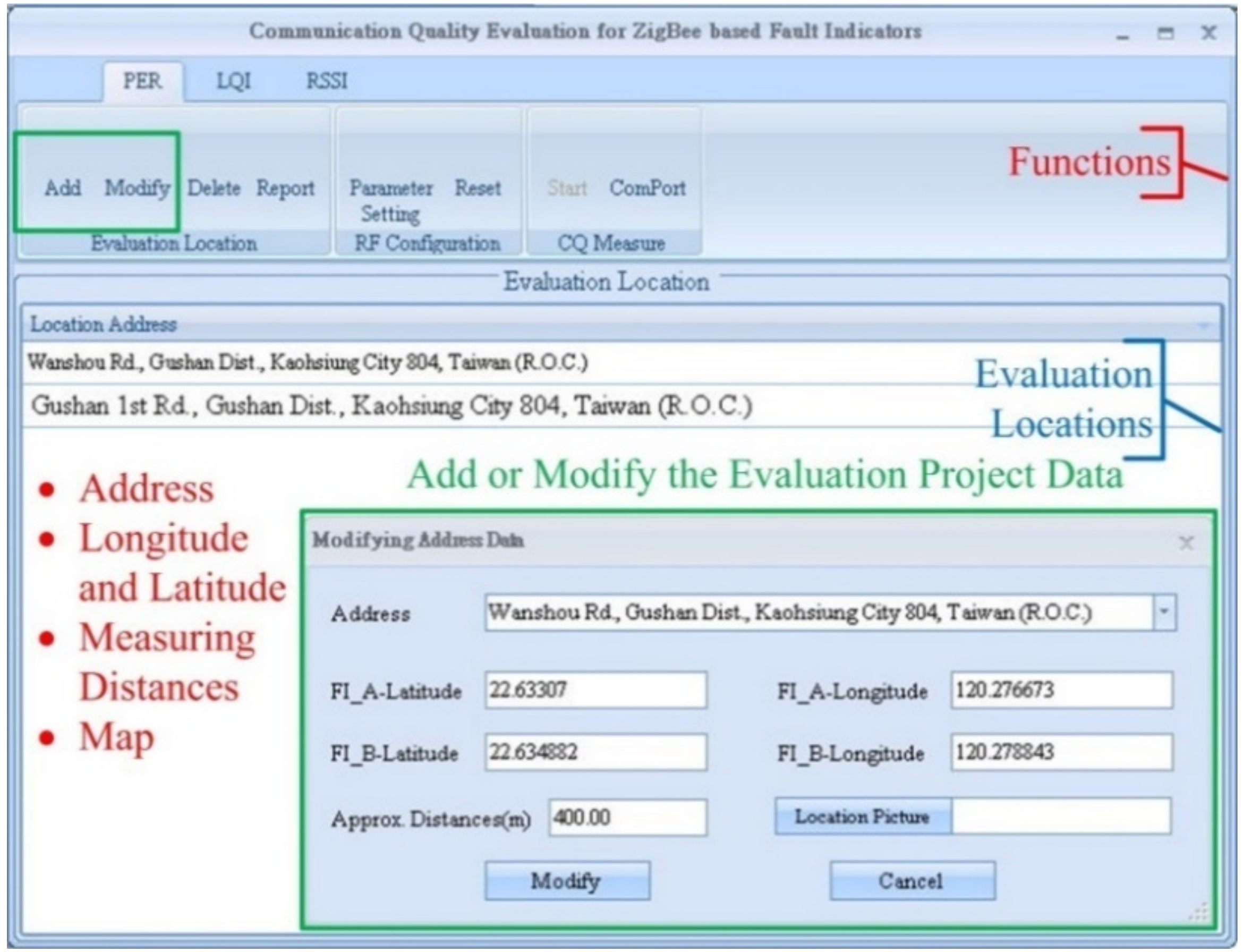Screen dimensions: 1242x952
Task: Click the FI_A-Latitude input field
Action: click(x=595, y=690)
